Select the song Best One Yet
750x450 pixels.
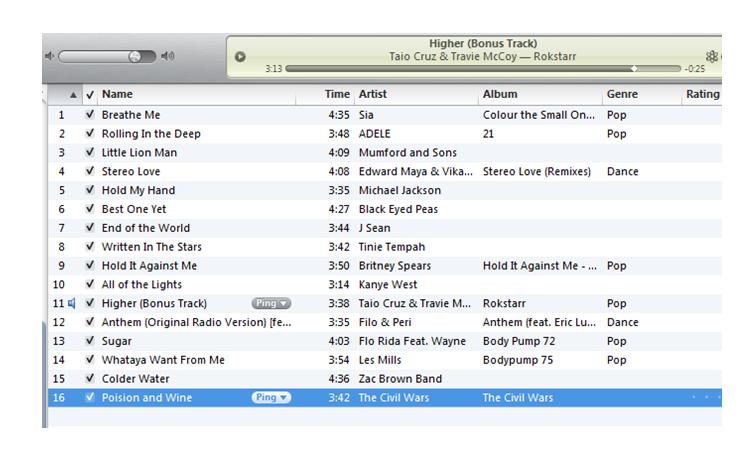pos(134,209)
